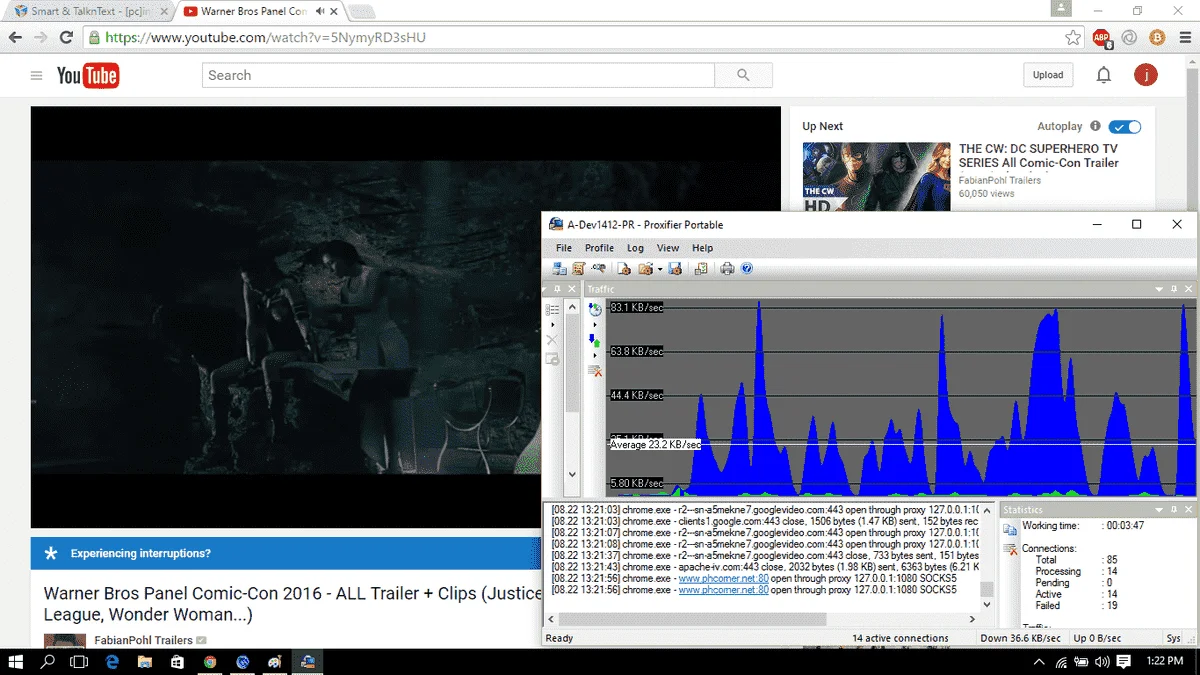
Task: Click the copy statistics icon
Action: [1010, 529]
